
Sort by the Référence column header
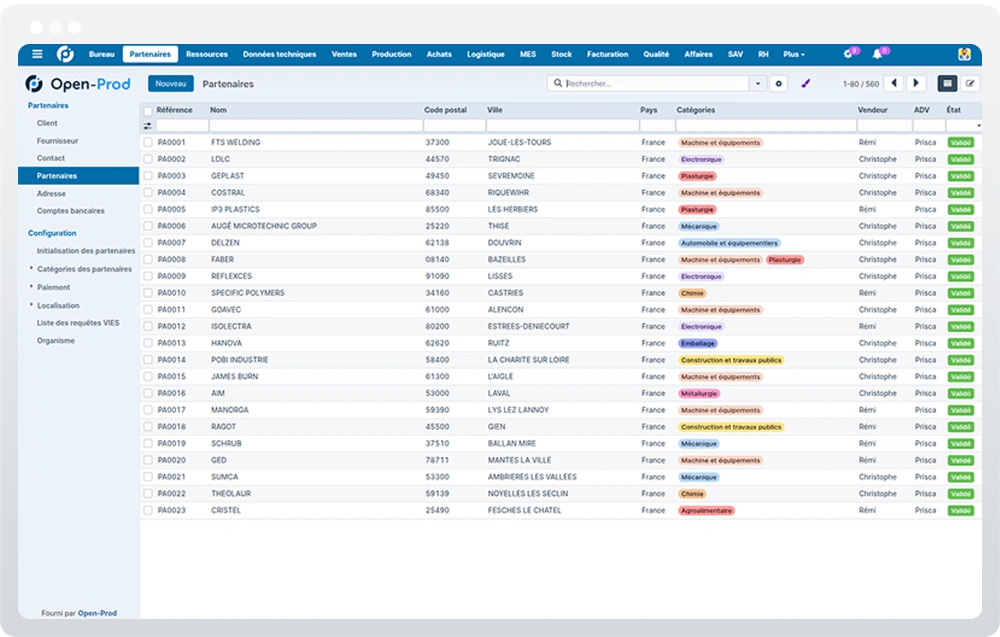click(174, 110)
